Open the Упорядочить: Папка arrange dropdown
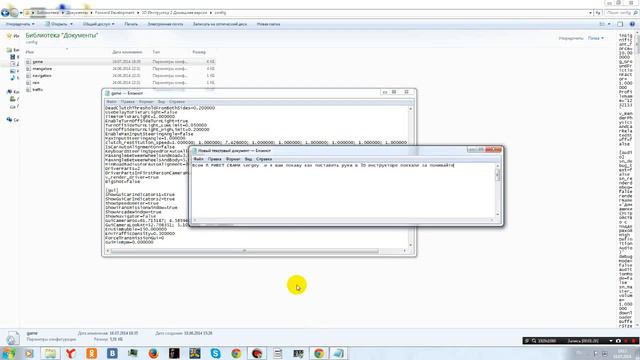Image resolution: width=640 pixels, height=360 pixels. 596,38
